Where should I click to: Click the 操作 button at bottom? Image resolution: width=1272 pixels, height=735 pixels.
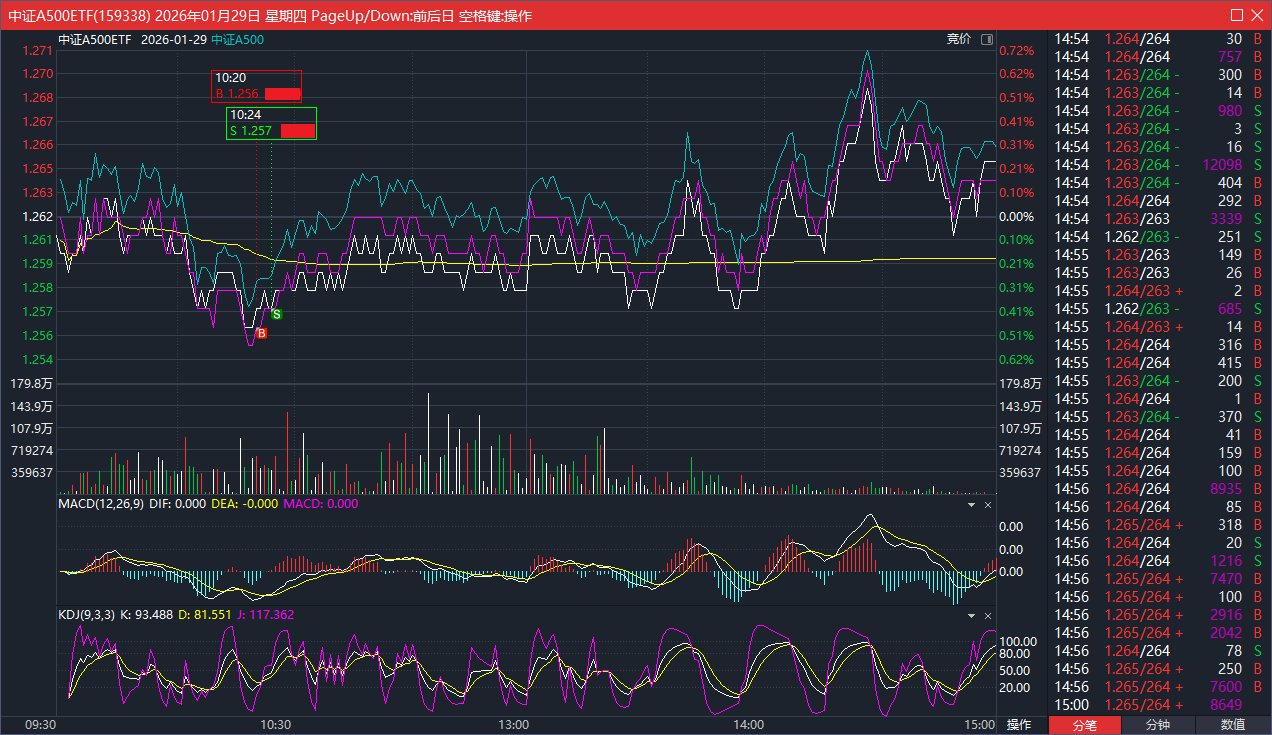1018,725
